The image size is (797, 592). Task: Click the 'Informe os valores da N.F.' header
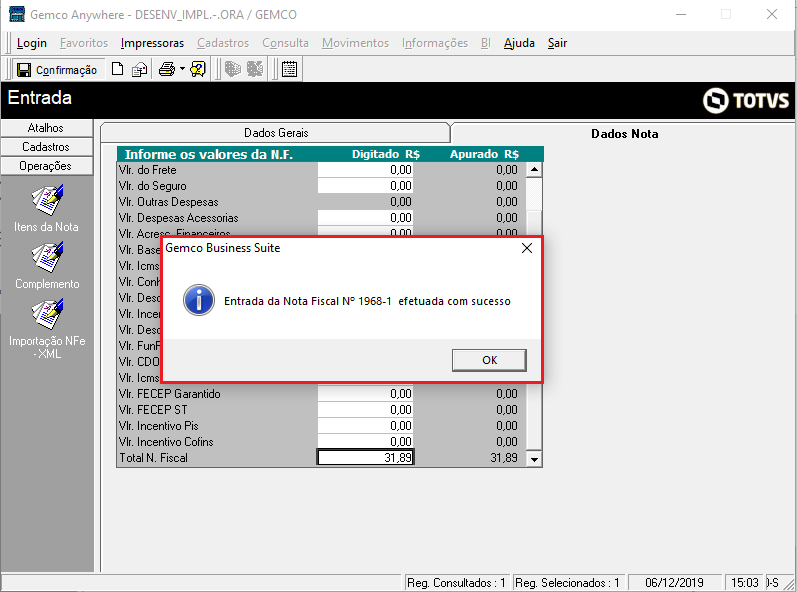coord(209,154)
